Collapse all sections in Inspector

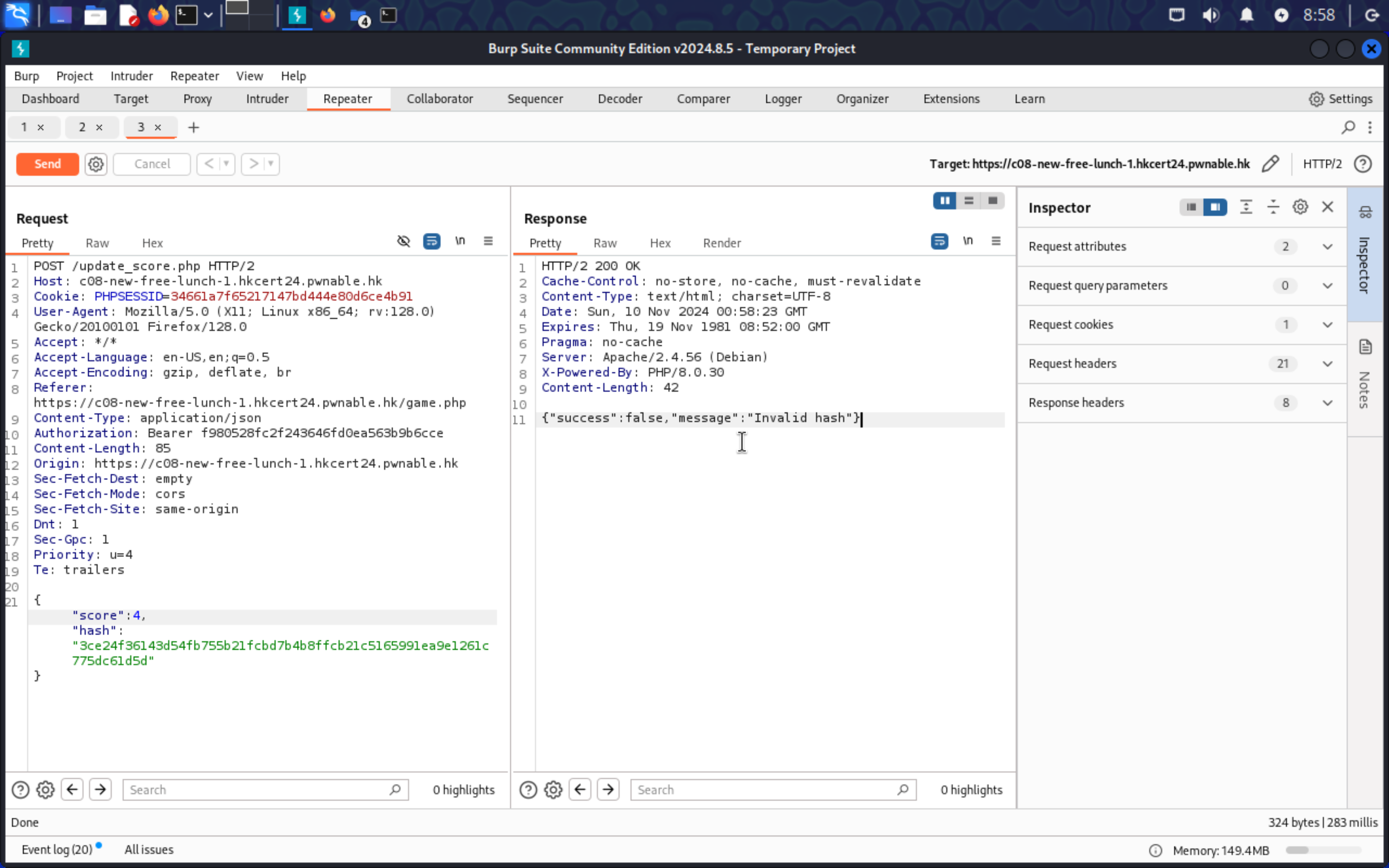1273,207
